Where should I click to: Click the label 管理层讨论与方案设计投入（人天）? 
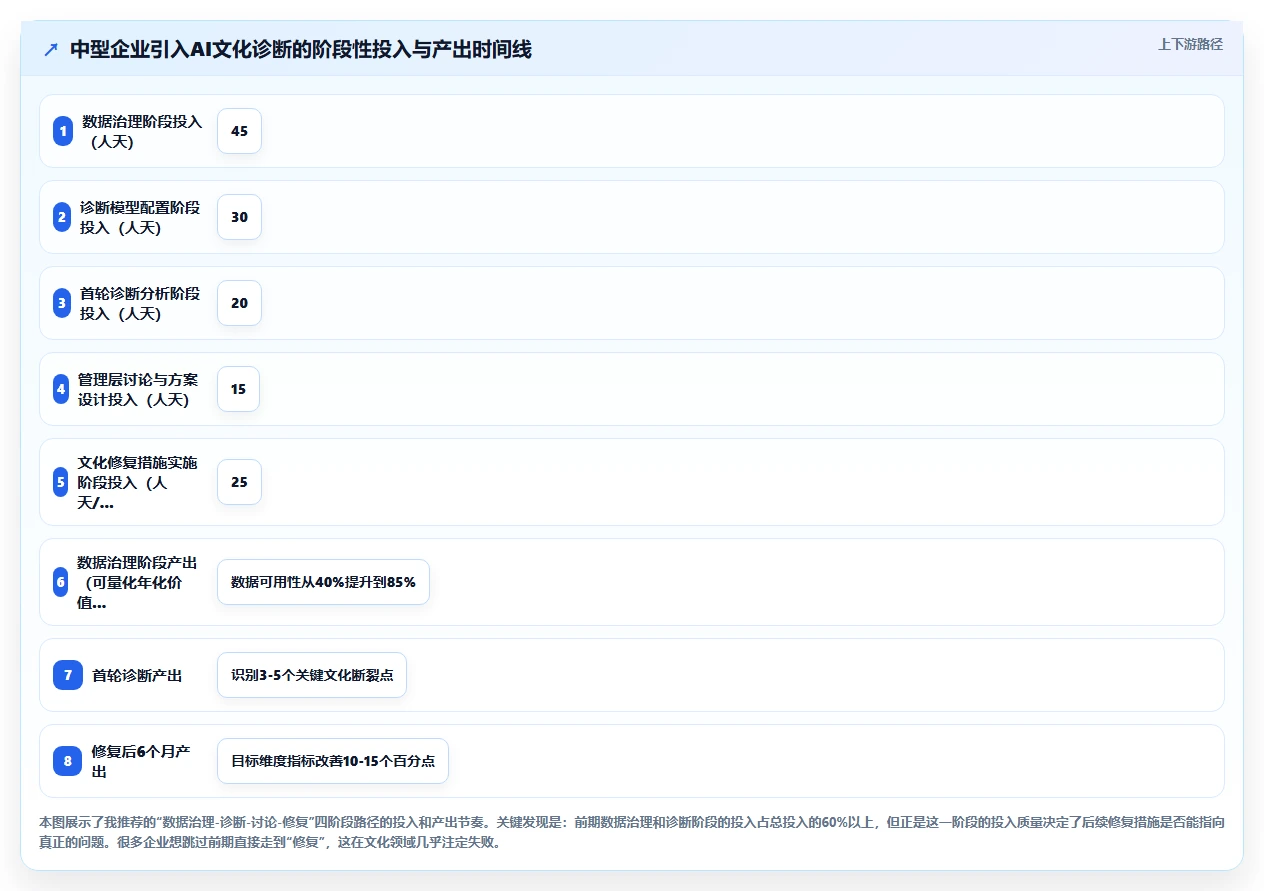[x=138, y=389]
